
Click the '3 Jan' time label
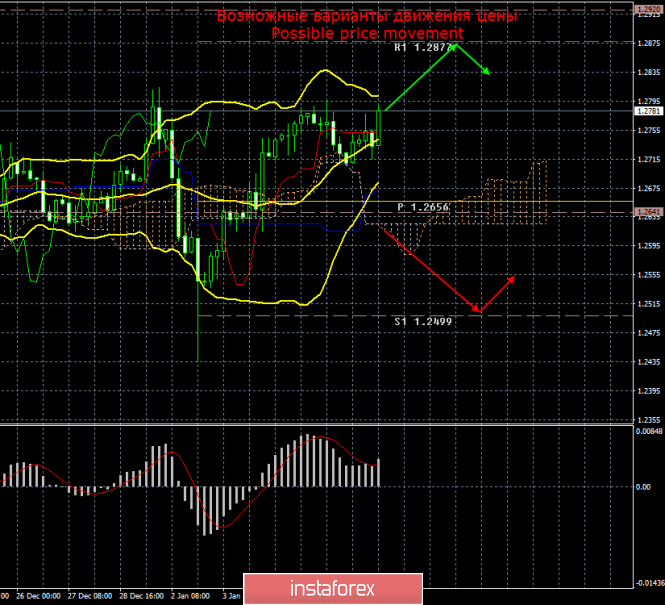tap(232, 596)
